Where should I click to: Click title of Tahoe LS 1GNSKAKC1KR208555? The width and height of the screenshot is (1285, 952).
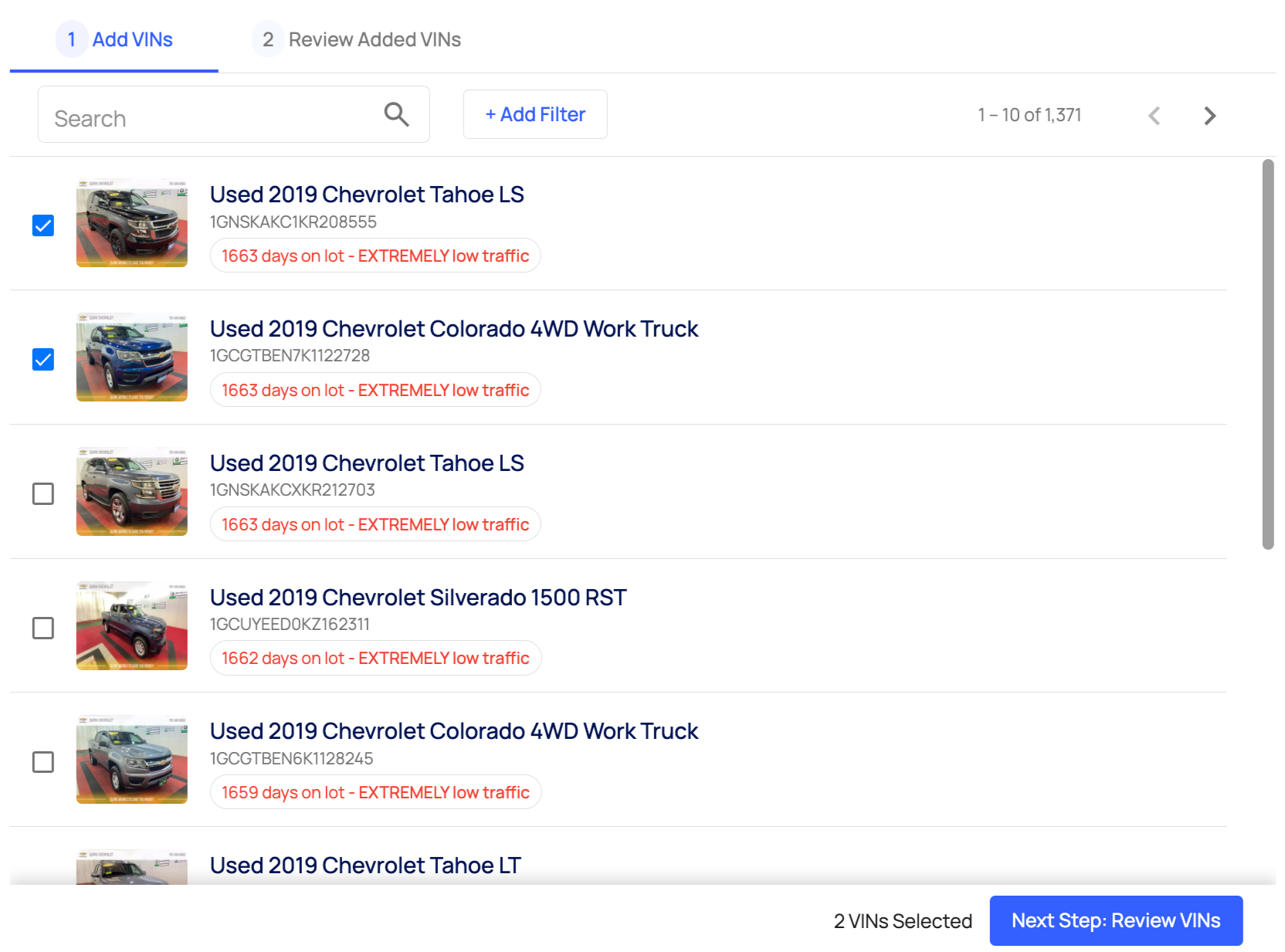click(367, 195)
